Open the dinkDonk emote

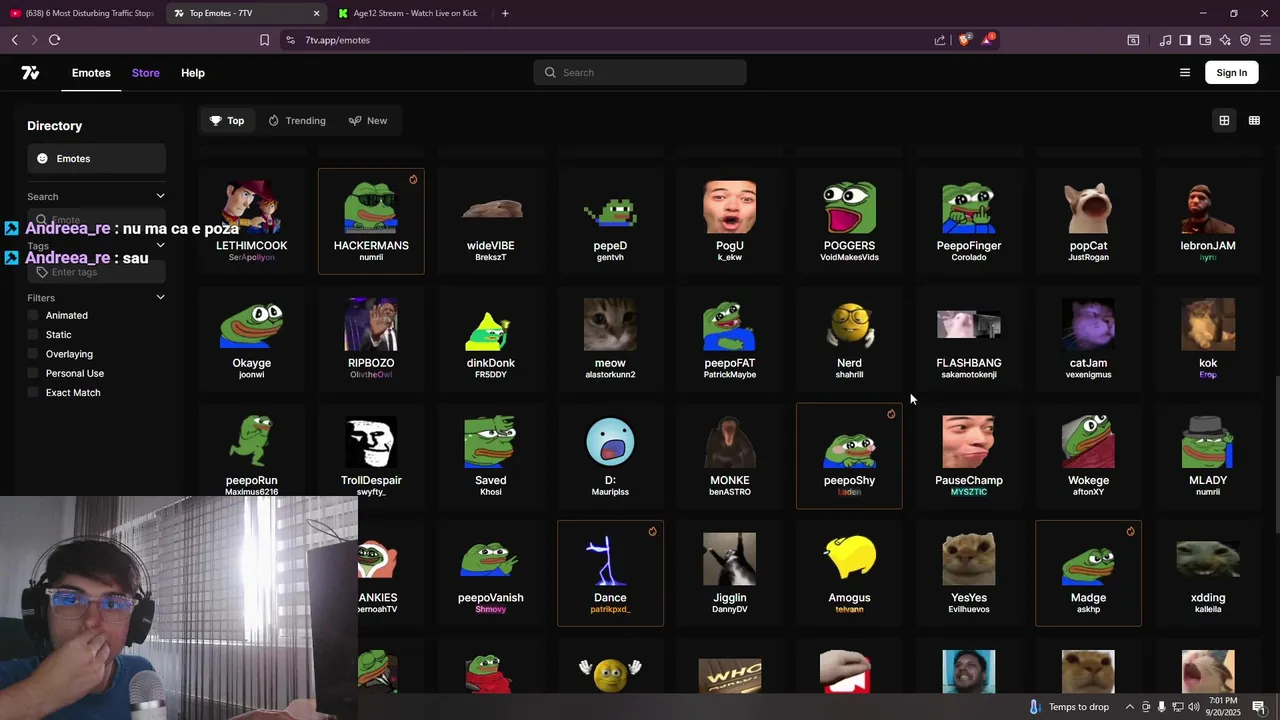pyautogui.click(x=491, y=339)
